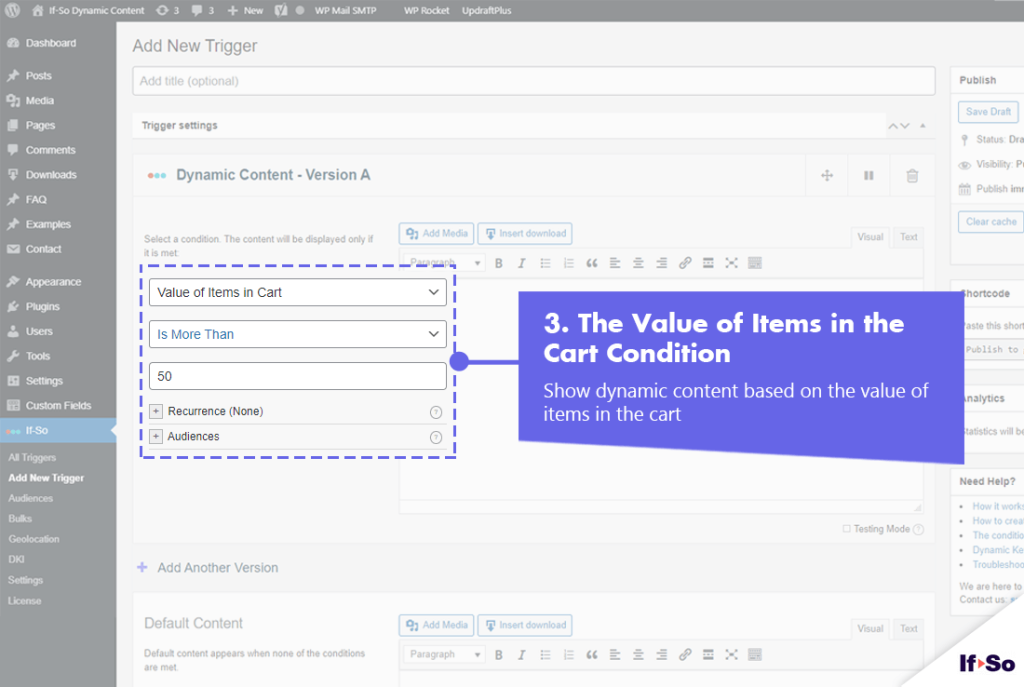Enable the Testing Mode checkbox

[x=846, y=529]
